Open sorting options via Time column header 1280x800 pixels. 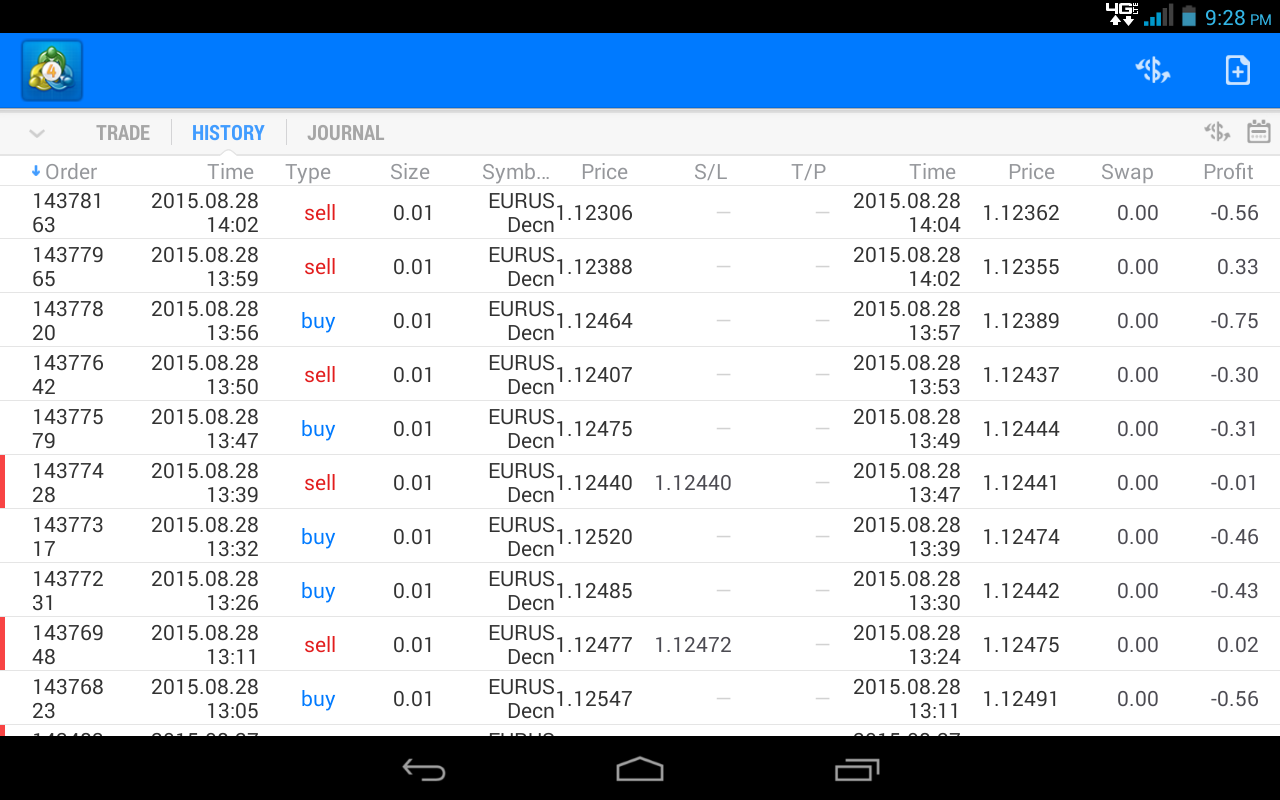(230, 171)
